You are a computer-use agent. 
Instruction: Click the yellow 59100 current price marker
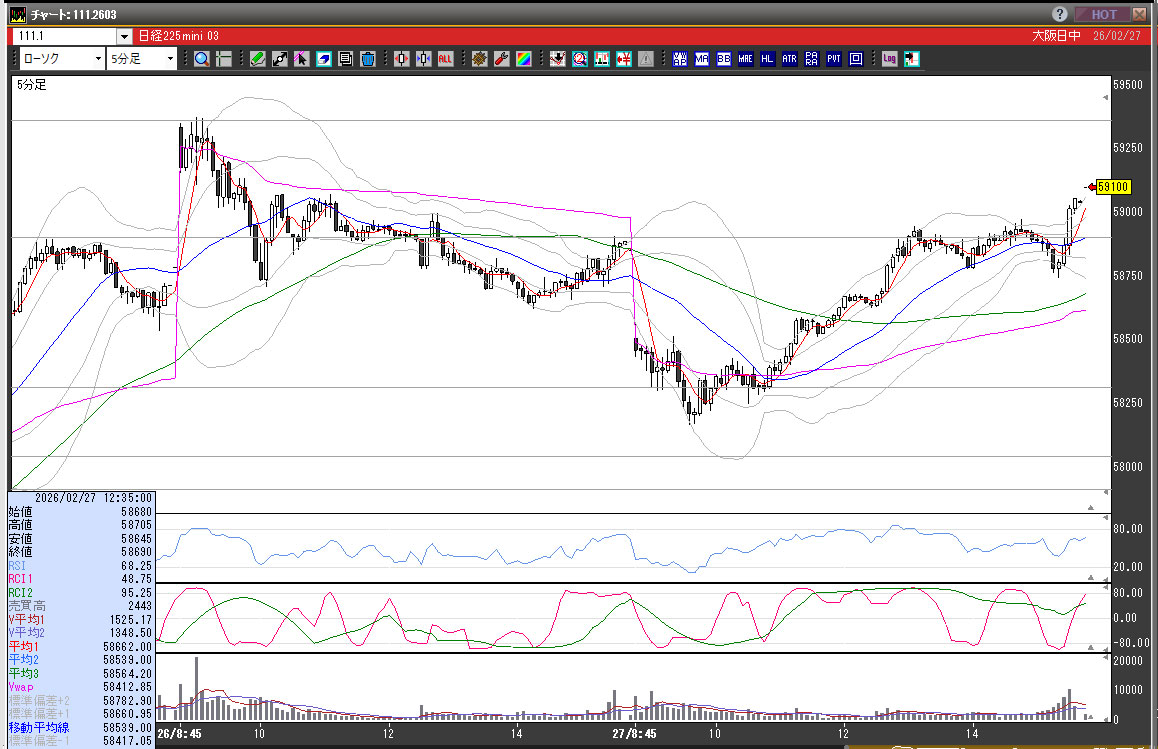pyautogui.click(x=1112, y=186)
